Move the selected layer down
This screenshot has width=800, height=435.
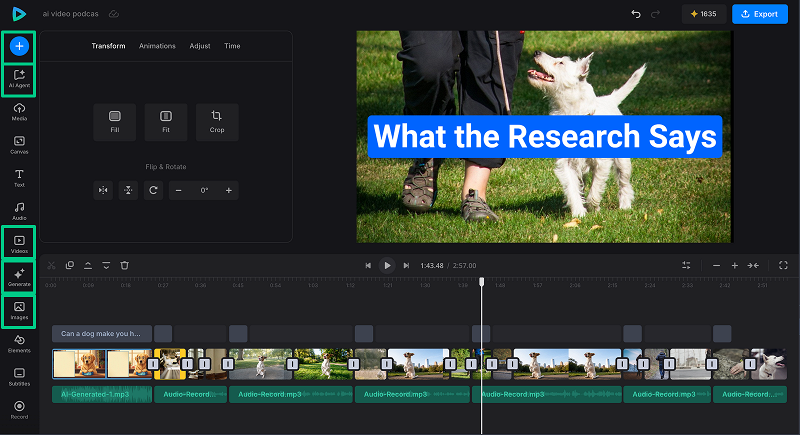point(106,265)
